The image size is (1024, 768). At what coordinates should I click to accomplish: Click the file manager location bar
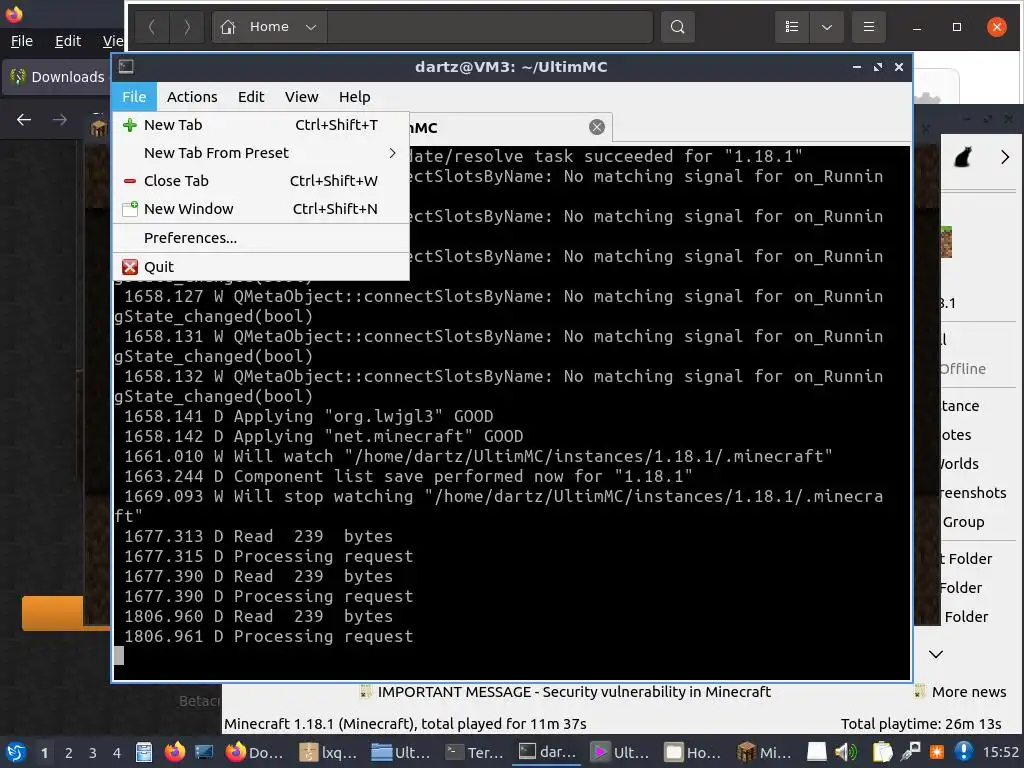click(x=490, y=27)
